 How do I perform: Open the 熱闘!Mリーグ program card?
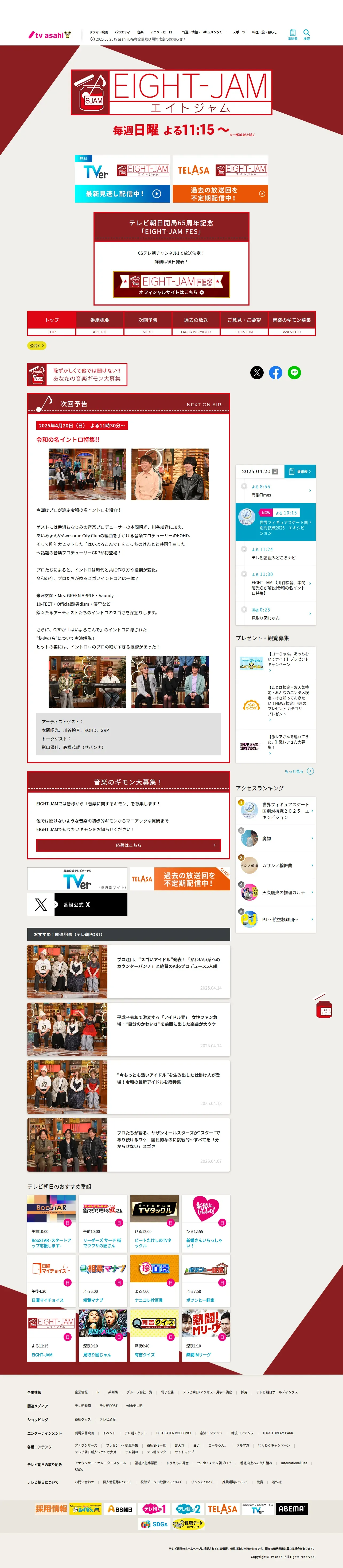206,1335
